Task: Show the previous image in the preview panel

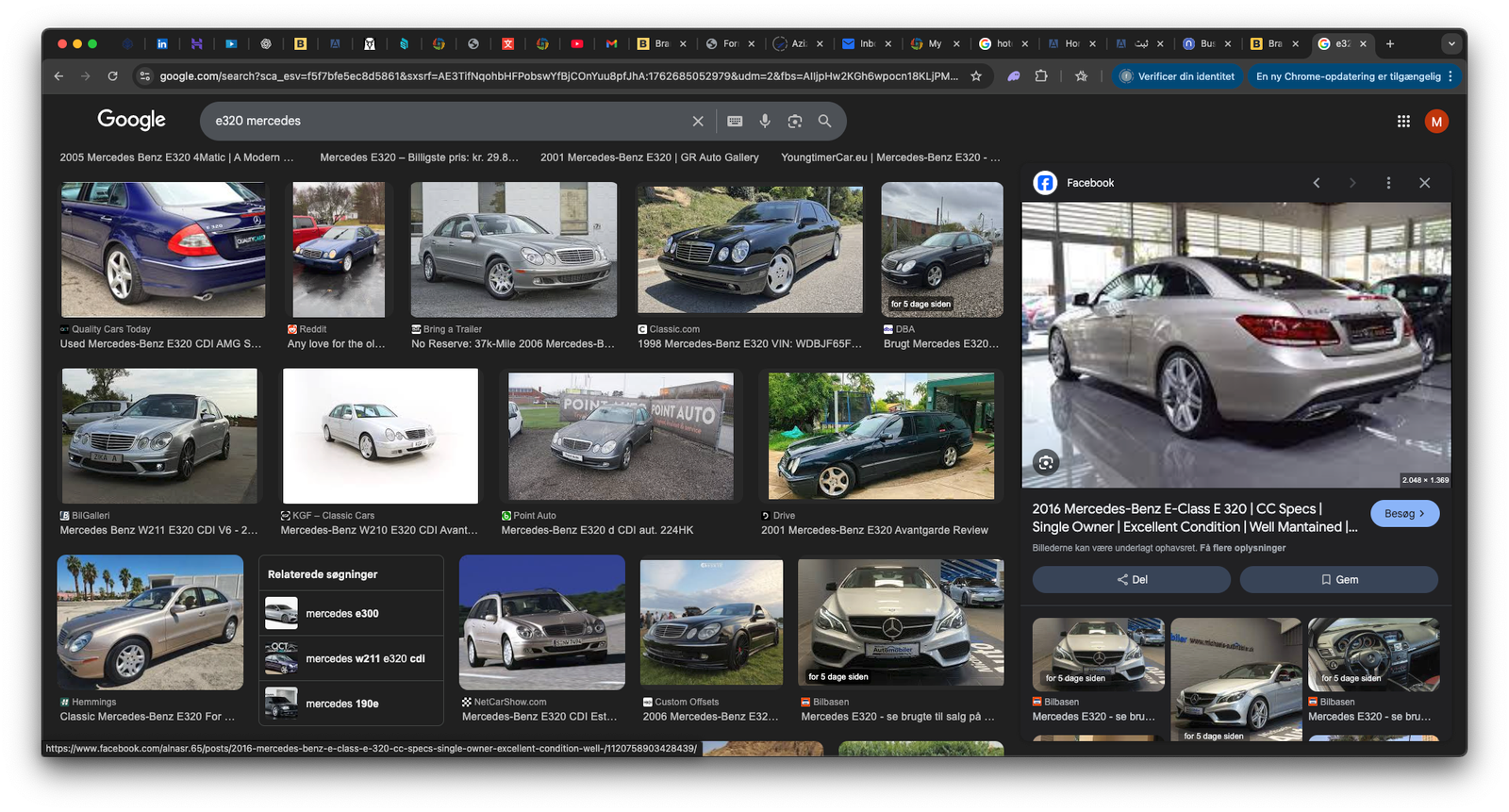Action: click(x=1317, y=183)
